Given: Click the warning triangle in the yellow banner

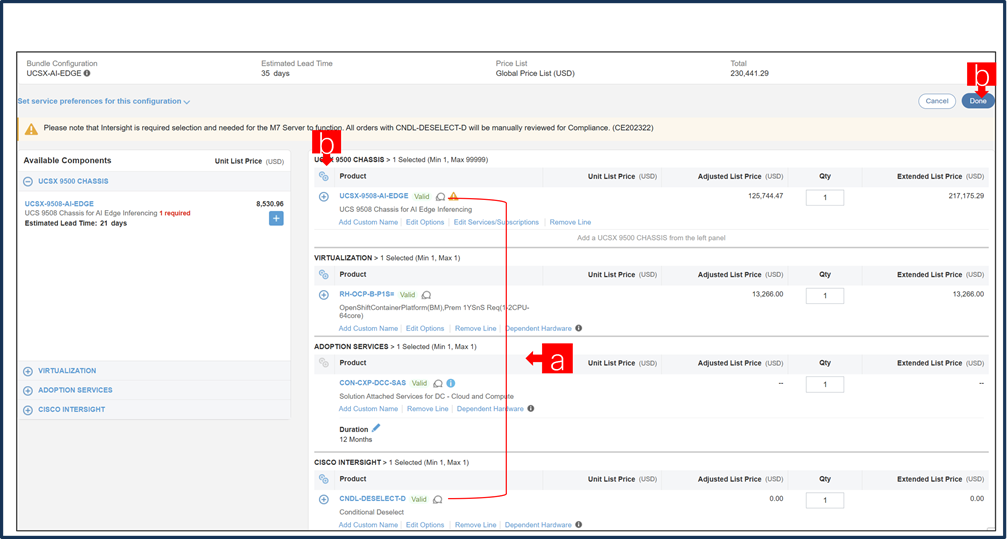Looking at the screenshot, I should point(31,129).
